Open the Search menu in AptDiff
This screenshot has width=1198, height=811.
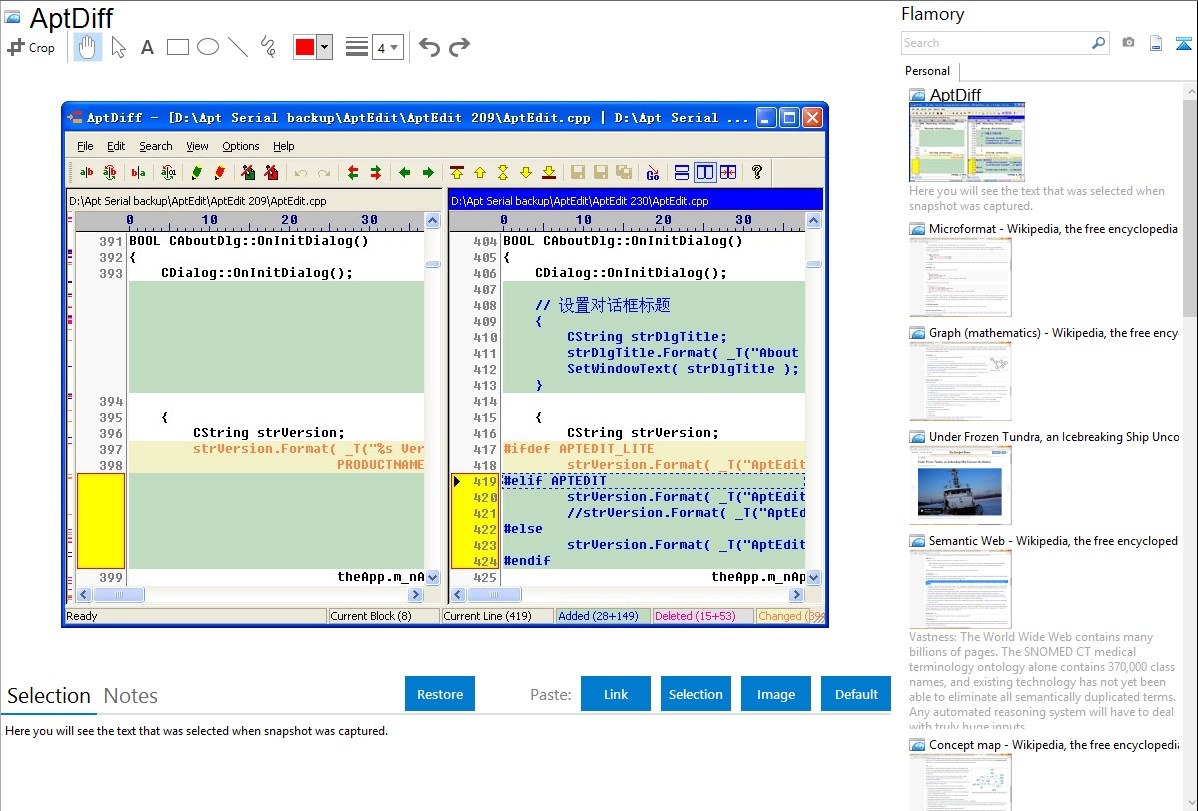pos(156,146)
